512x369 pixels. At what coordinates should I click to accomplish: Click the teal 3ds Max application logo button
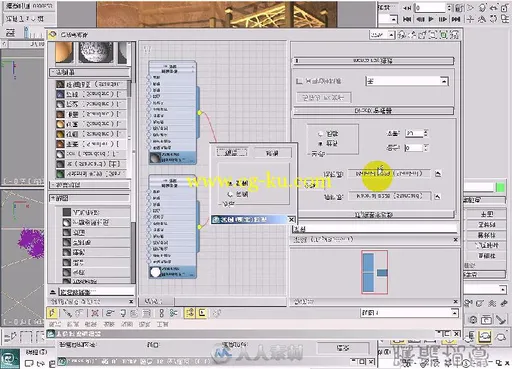click(10, 358)
